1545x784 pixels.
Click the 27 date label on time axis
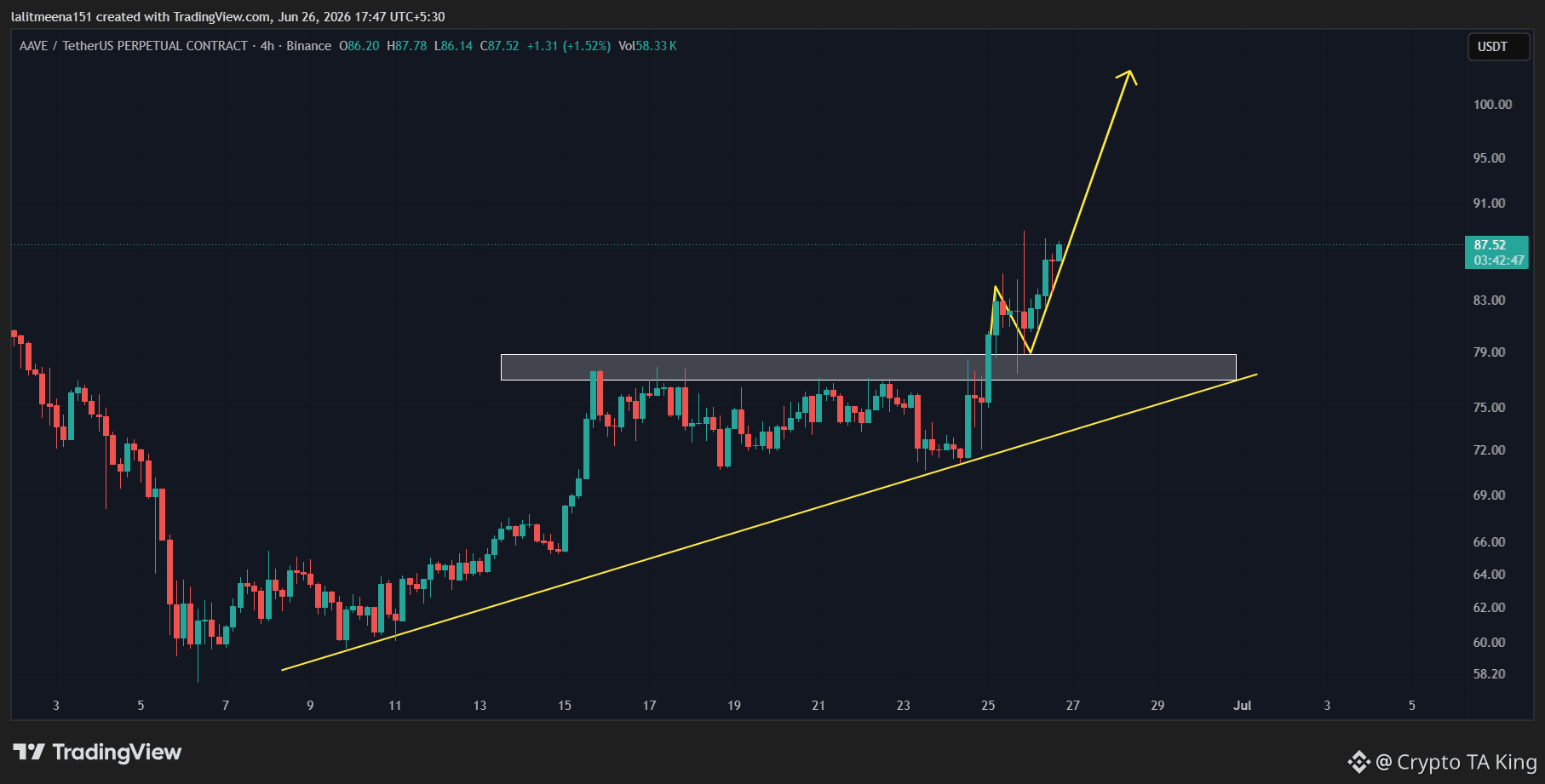[x=1073, y=706]
